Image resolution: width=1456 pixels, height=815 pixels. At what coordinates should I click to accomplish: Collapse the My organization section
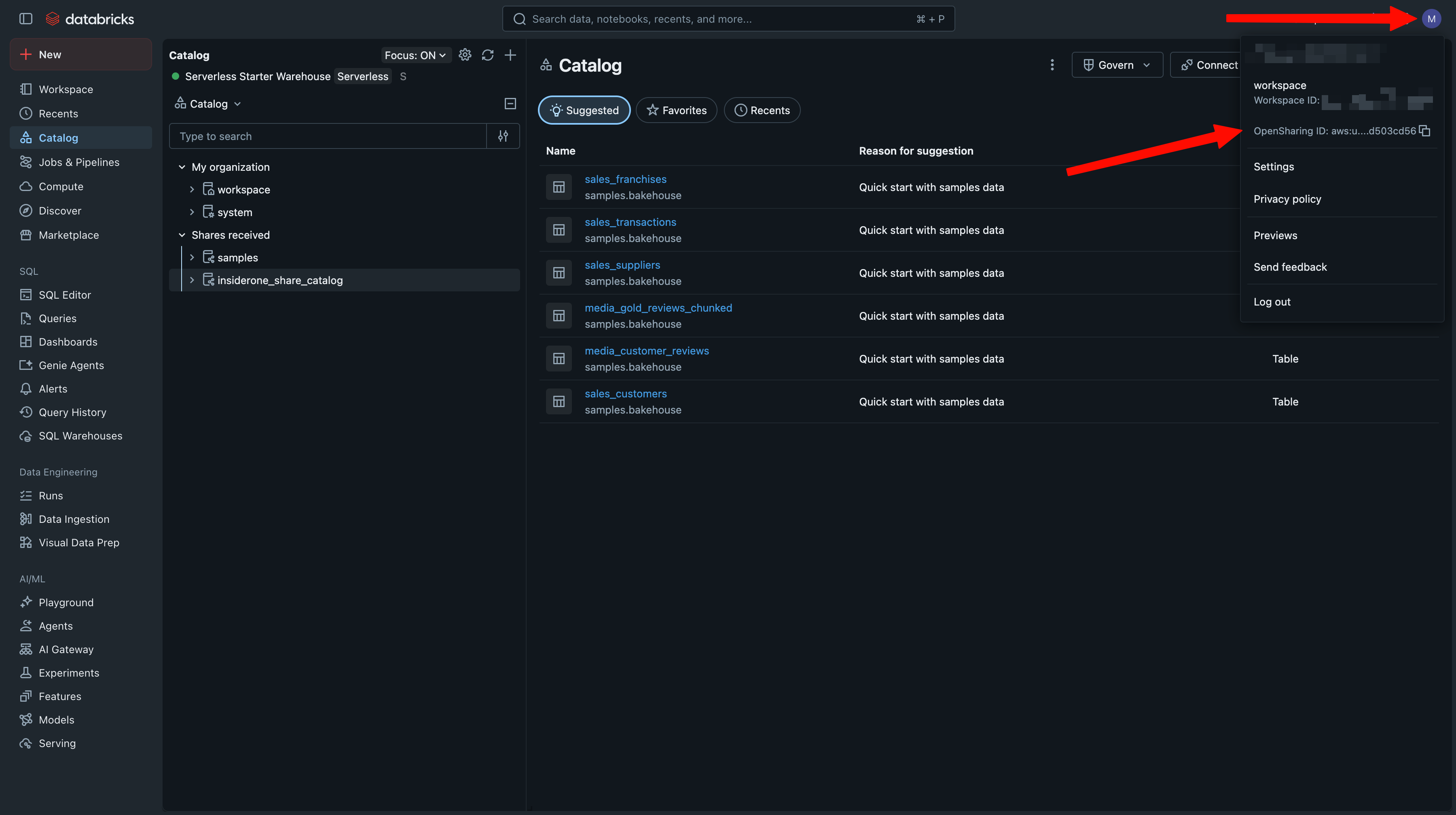pos(182,167)
